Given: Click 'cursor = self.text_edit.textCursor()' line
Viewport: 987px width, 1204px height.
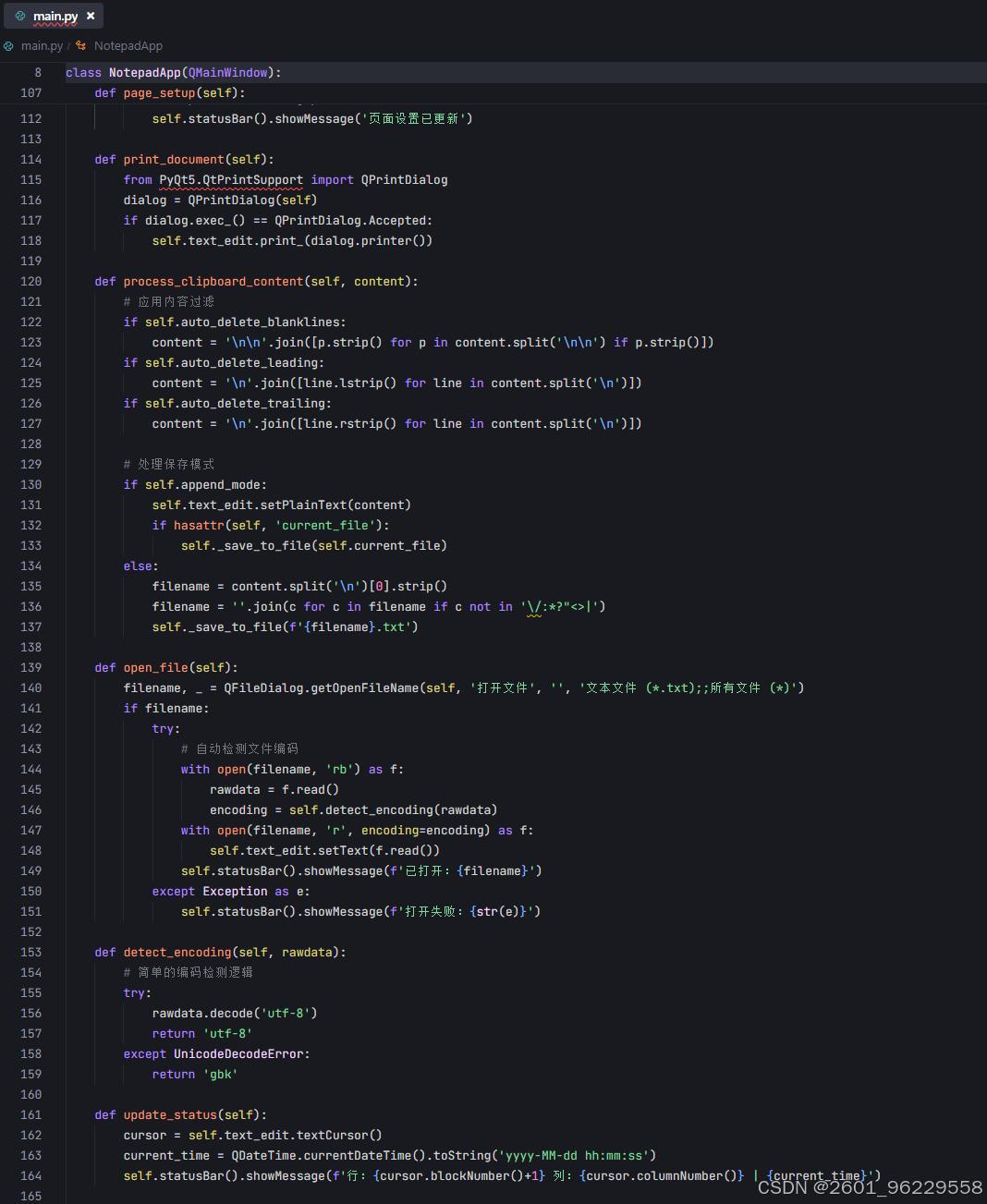Looking at the screenshot, I should click(x=252, y=1135).
